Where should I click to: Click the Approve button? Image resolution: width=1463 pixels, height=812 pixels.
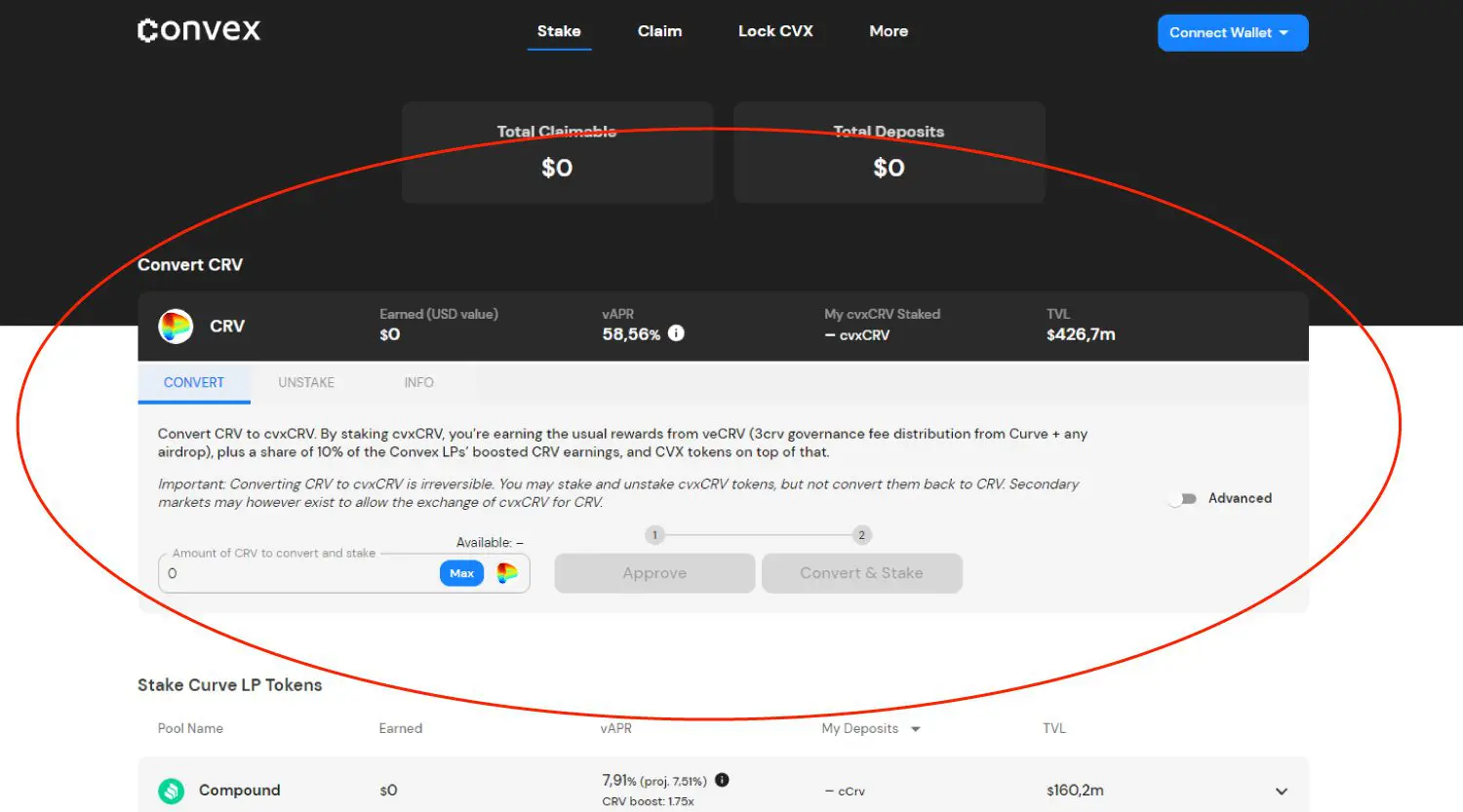(654, 573)
